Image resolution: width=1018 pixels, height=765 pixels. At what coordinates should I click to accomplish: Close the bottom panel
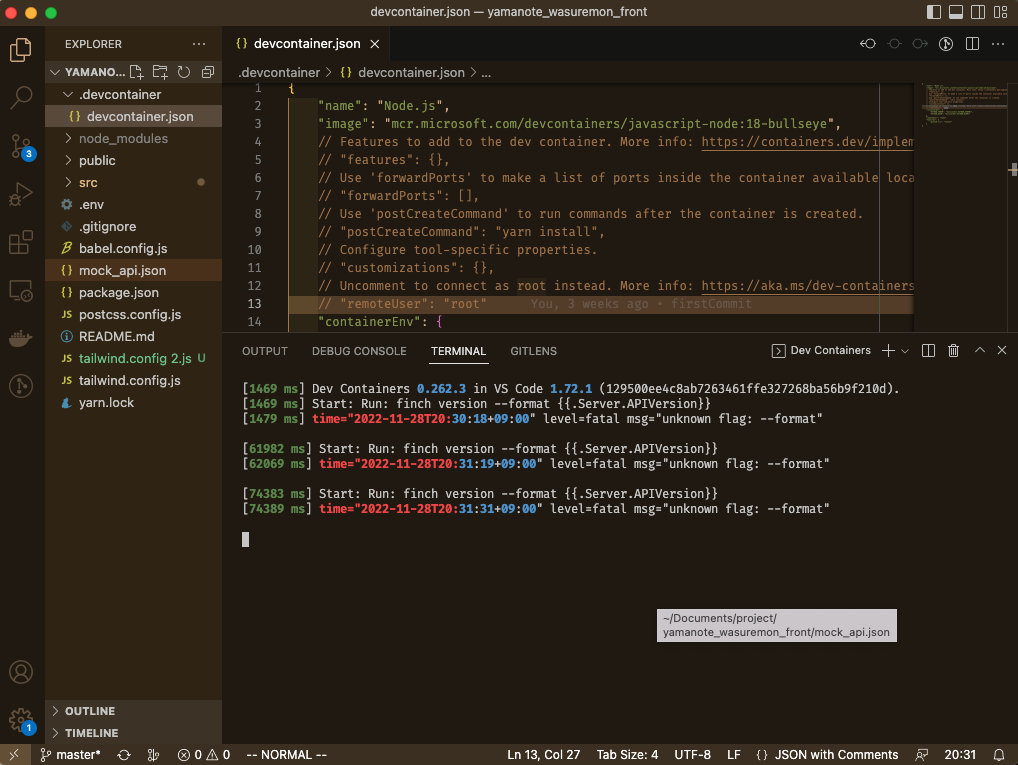click(x=1002, y=351)
